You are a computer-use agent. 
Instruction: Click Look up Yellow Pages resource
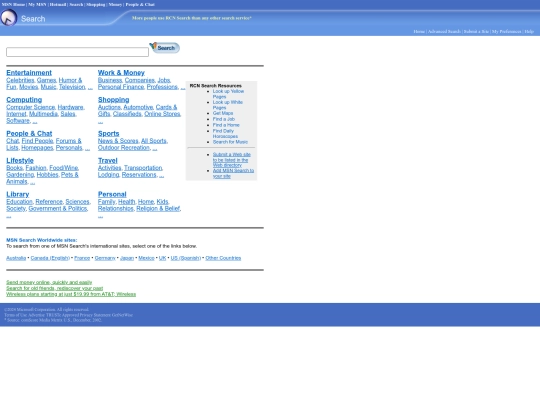[x=228, y=94]
